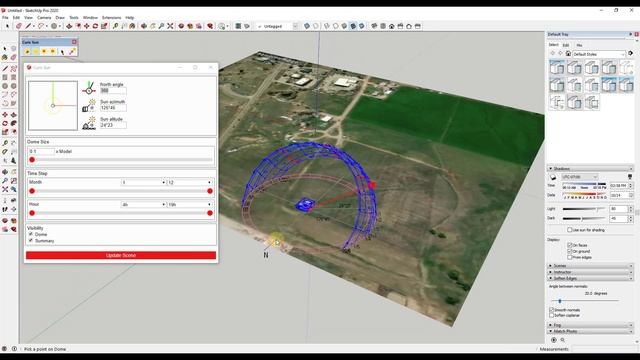The width and height of the screenshot is (640, 360).
Task: Open the Month start dropdown showing 1
Action: [x=143, y=182]
